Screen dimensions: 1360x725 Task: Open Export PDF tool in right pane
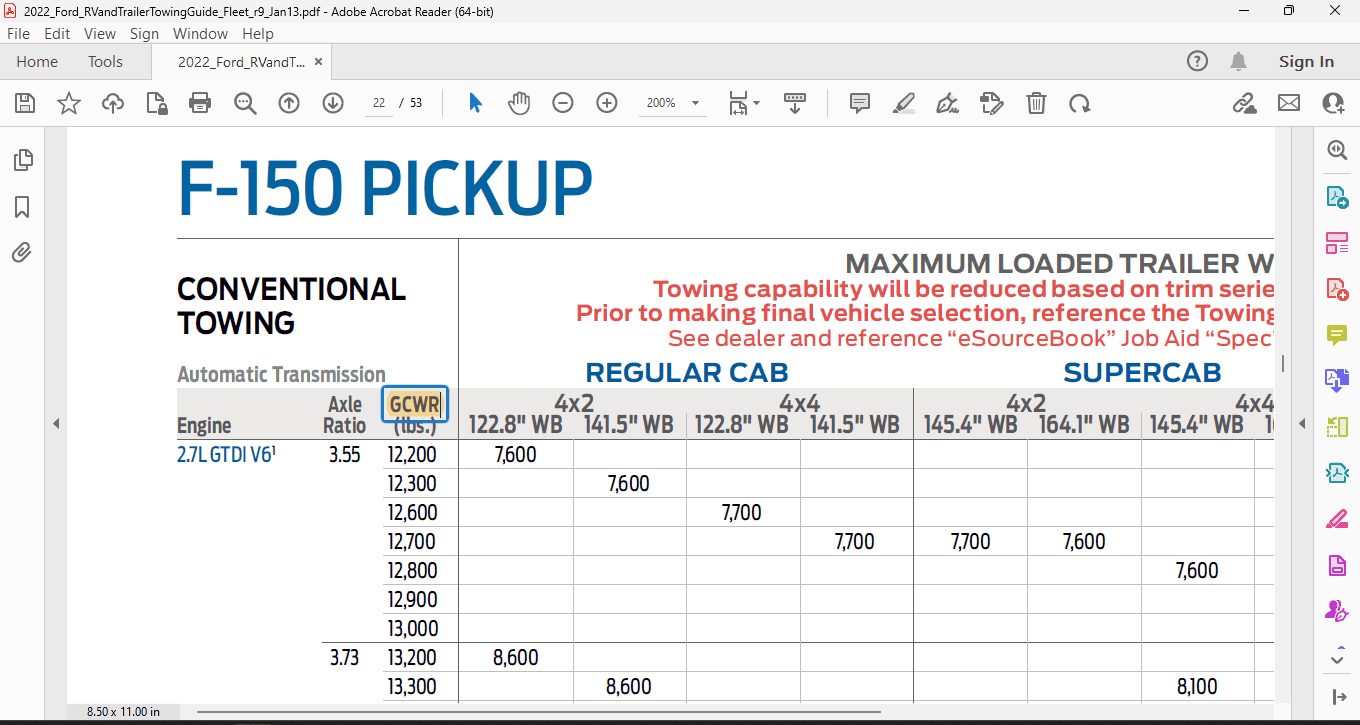coord(1337,196)
